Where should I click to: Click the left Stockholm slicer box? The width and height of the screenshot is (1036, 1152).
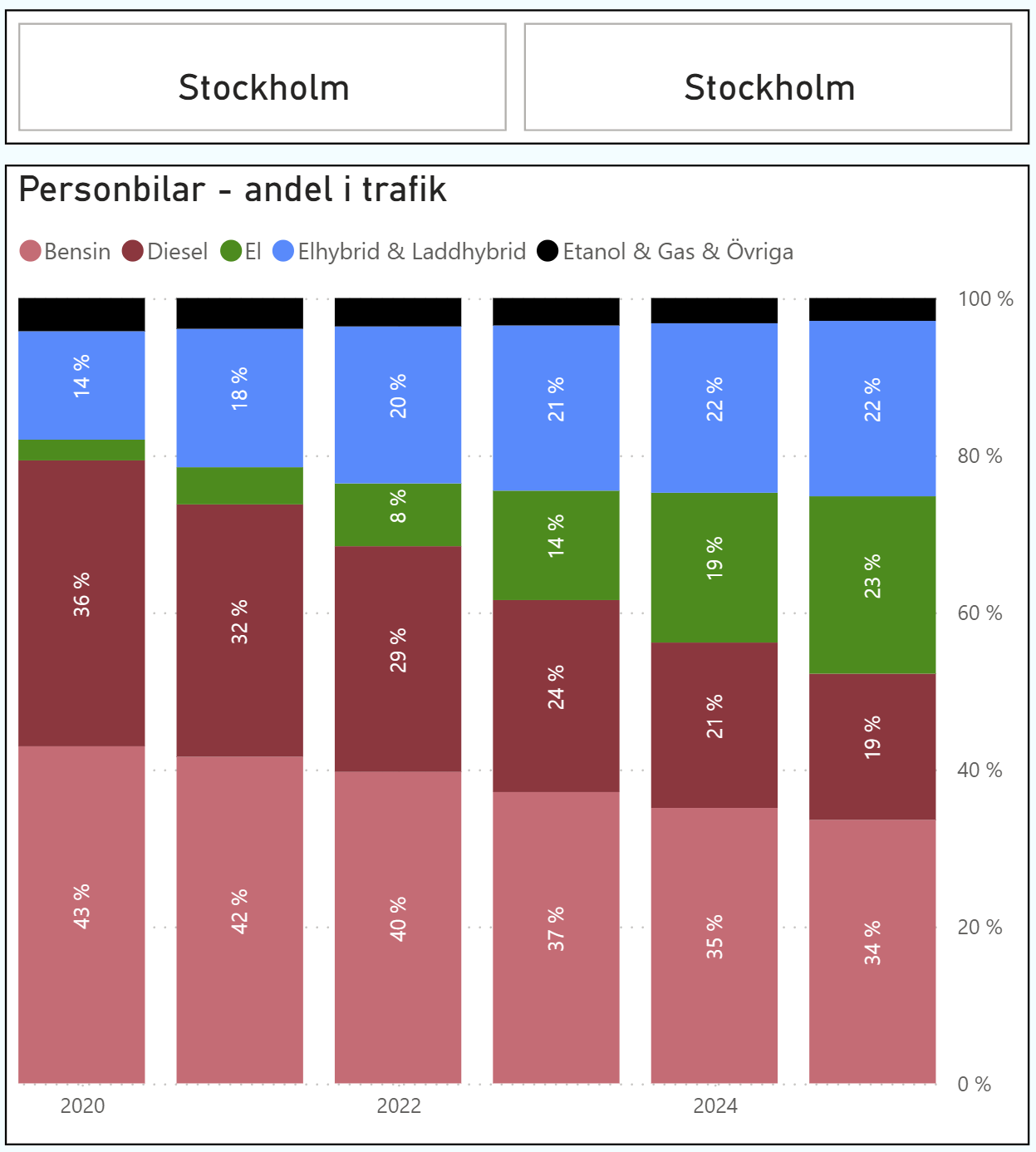(x=263, y=77)
